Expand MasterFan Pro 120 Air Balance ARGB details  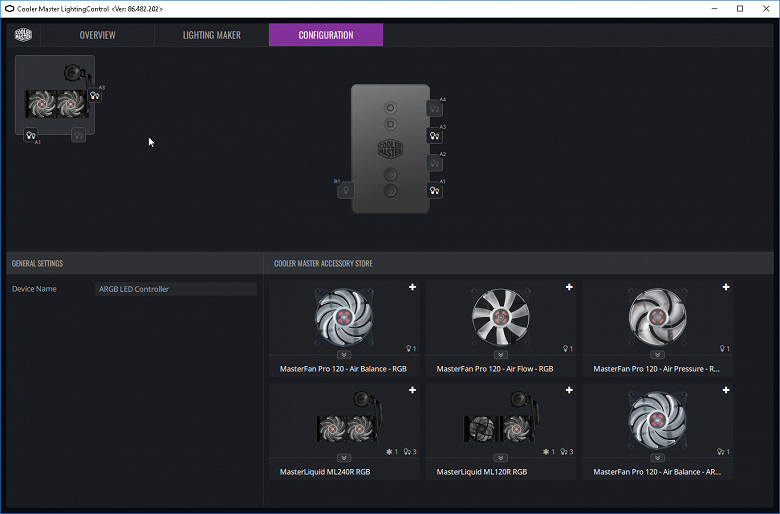tap(657, 458)
